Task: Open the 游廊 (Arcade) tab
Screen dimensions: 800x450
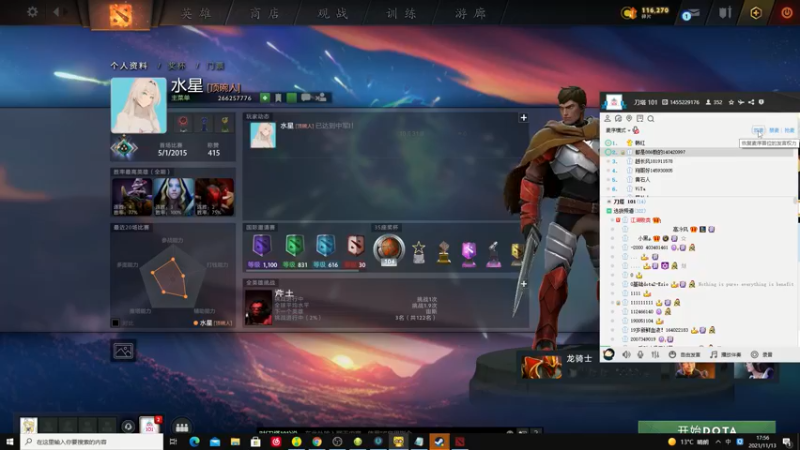Action: (x=470, y=13)
